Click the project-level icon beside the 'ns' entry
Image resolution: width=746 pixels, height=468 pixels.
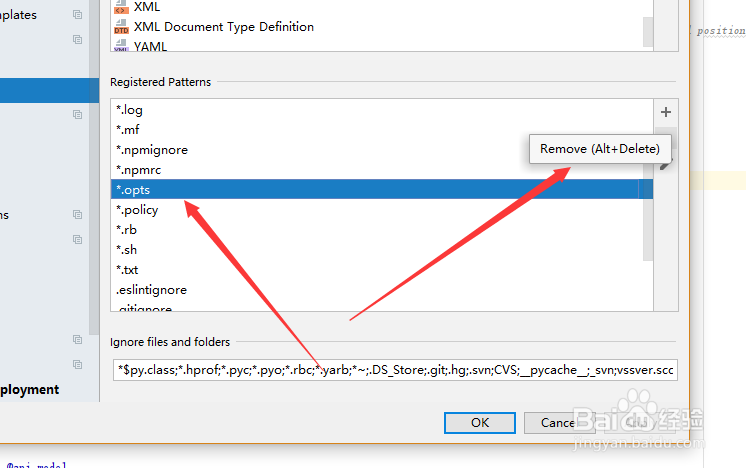click(78, 215)
